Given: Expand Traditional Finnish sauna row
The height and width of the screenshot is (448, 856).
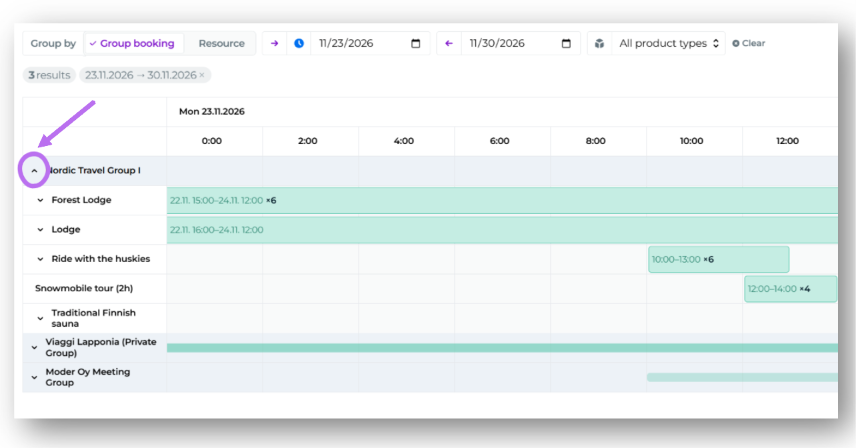Looking at the screenshot, I should pos(40,318).
